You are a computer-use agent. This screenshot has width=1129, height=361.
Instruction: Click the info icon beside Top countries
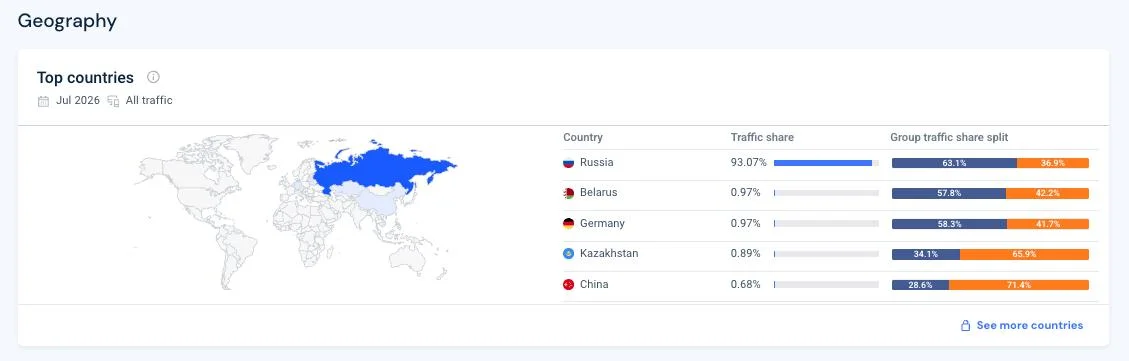[153, 77]
